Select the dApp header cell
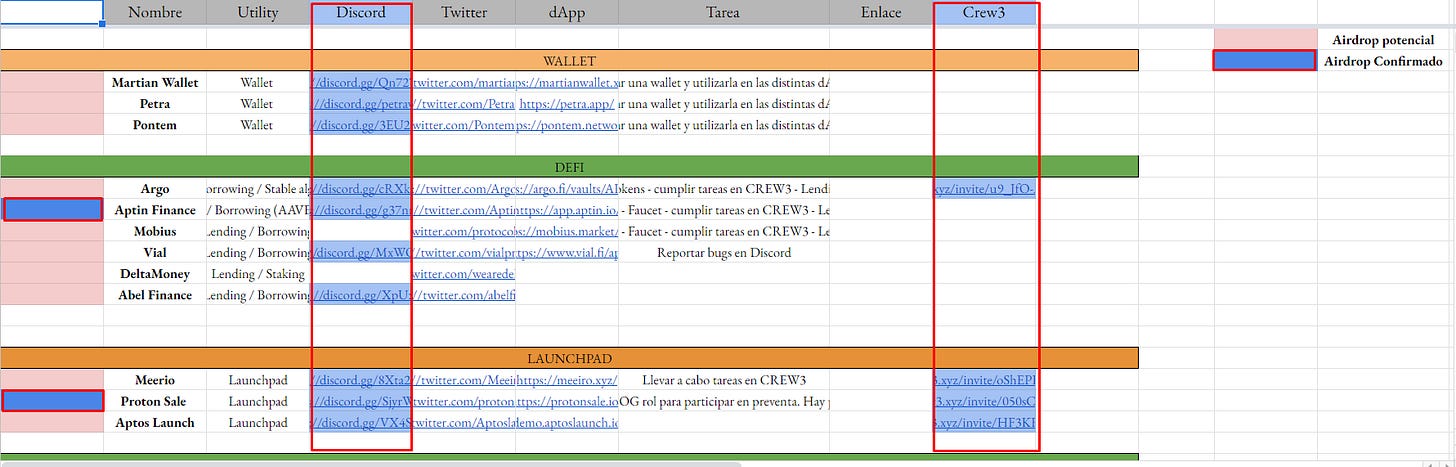The image size is (1456, 467). [567, 13]
